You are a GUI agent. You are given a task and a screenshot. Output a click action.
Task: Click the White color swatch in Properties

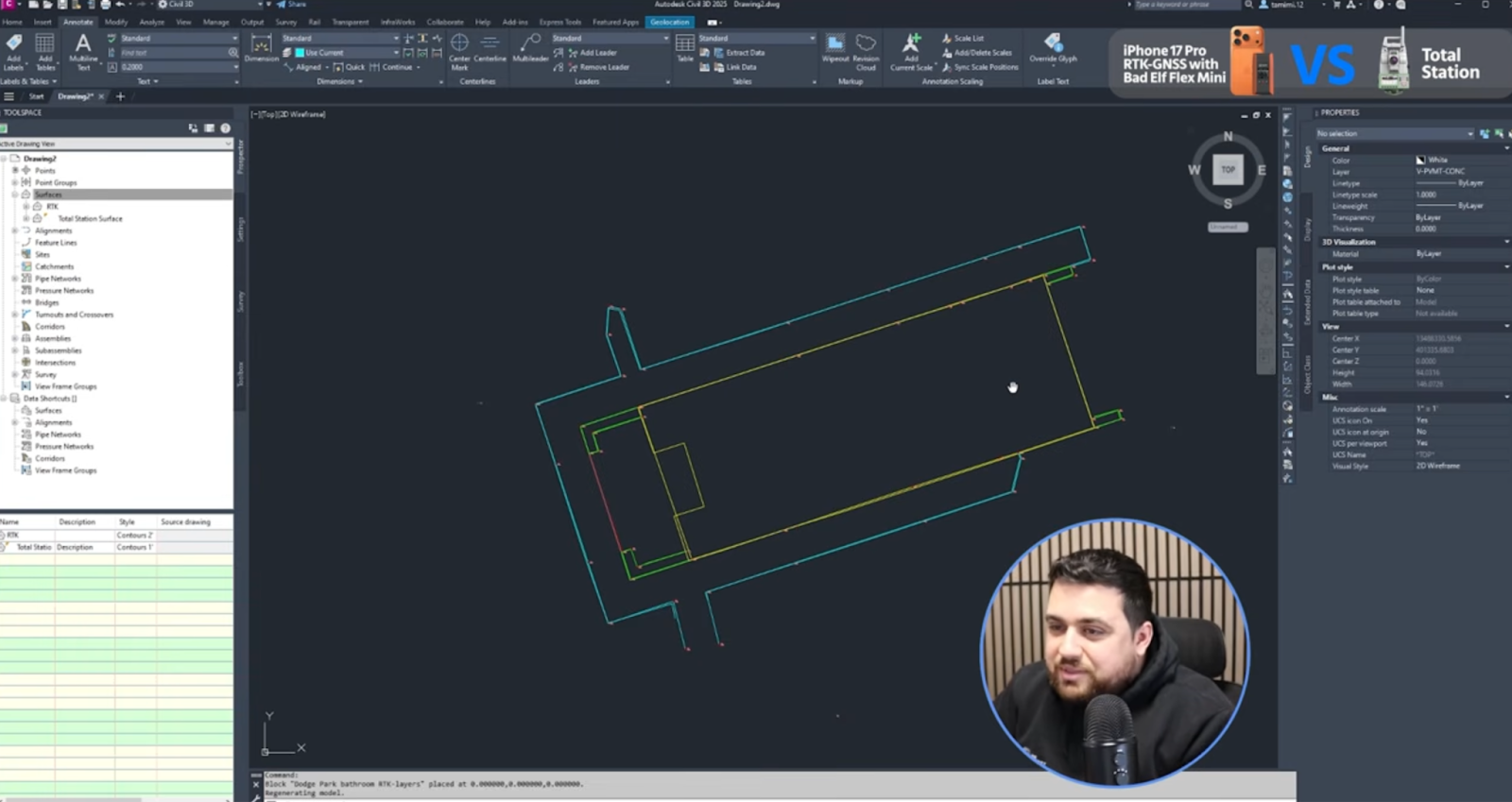point(1420,160)
